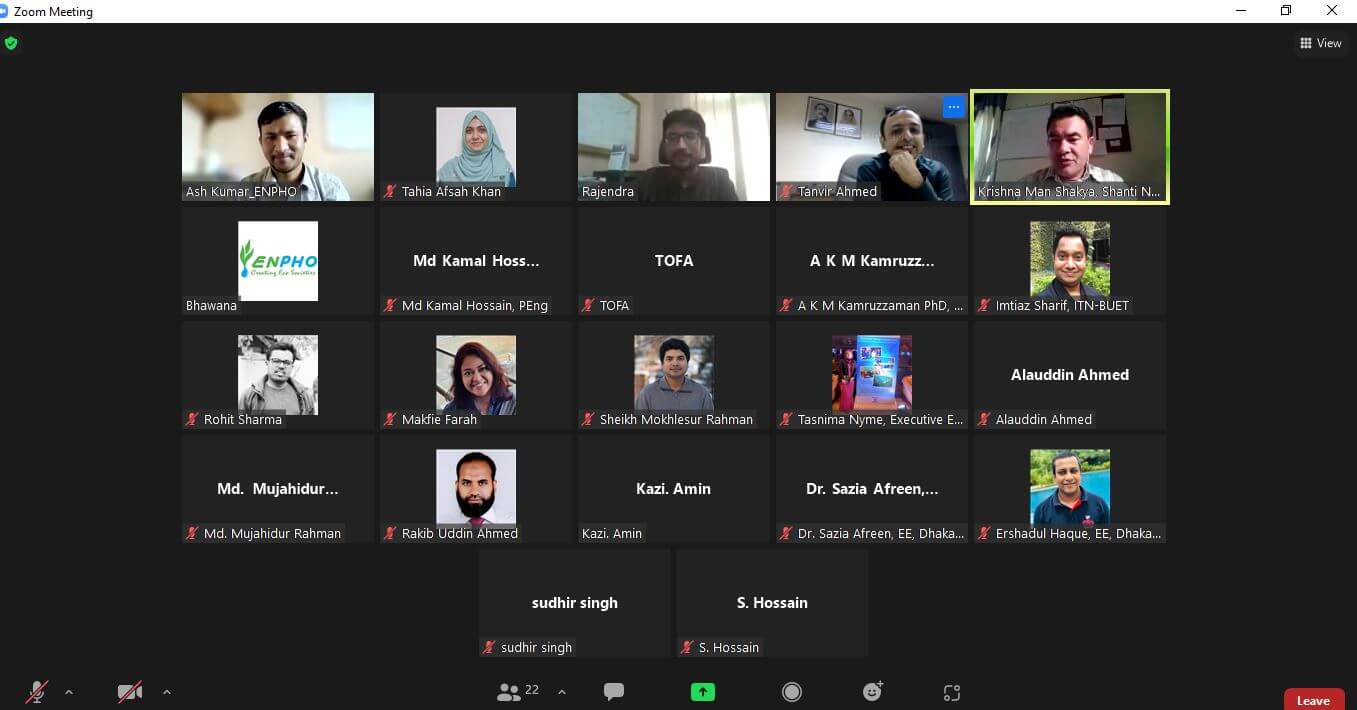Start recording with the Record icon

792,692
